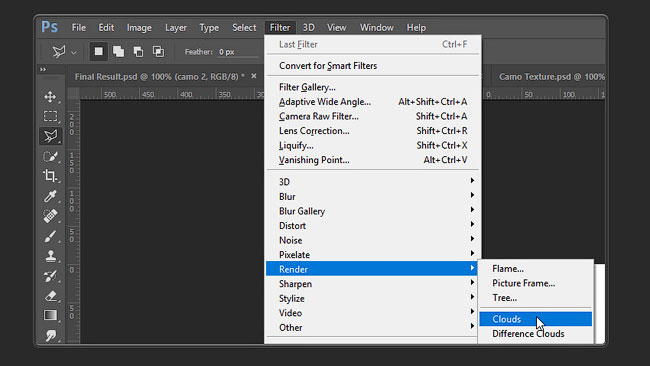
Task: Select the Spot Healing Brush tool
Action: click(50, 216)
